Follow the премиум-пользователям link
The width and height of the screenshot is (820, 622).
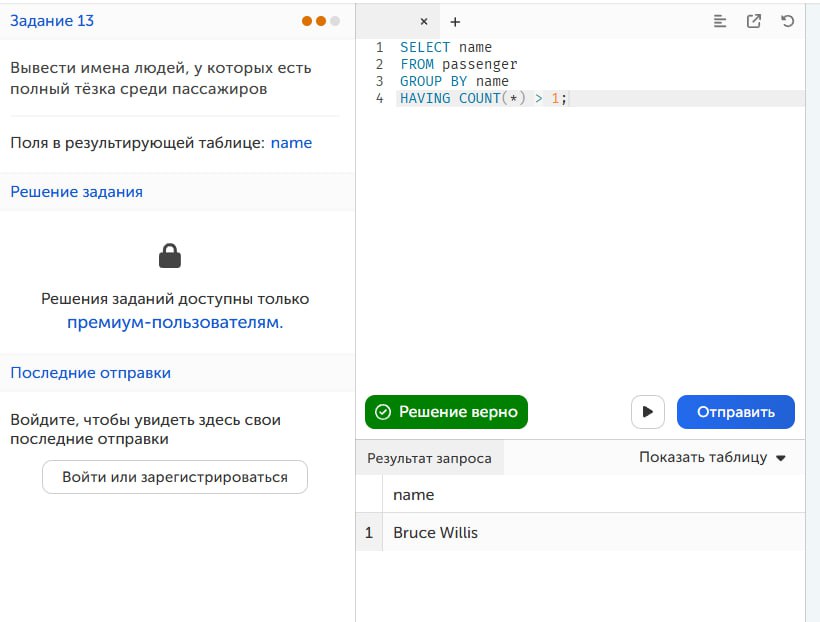click(175, 322)
